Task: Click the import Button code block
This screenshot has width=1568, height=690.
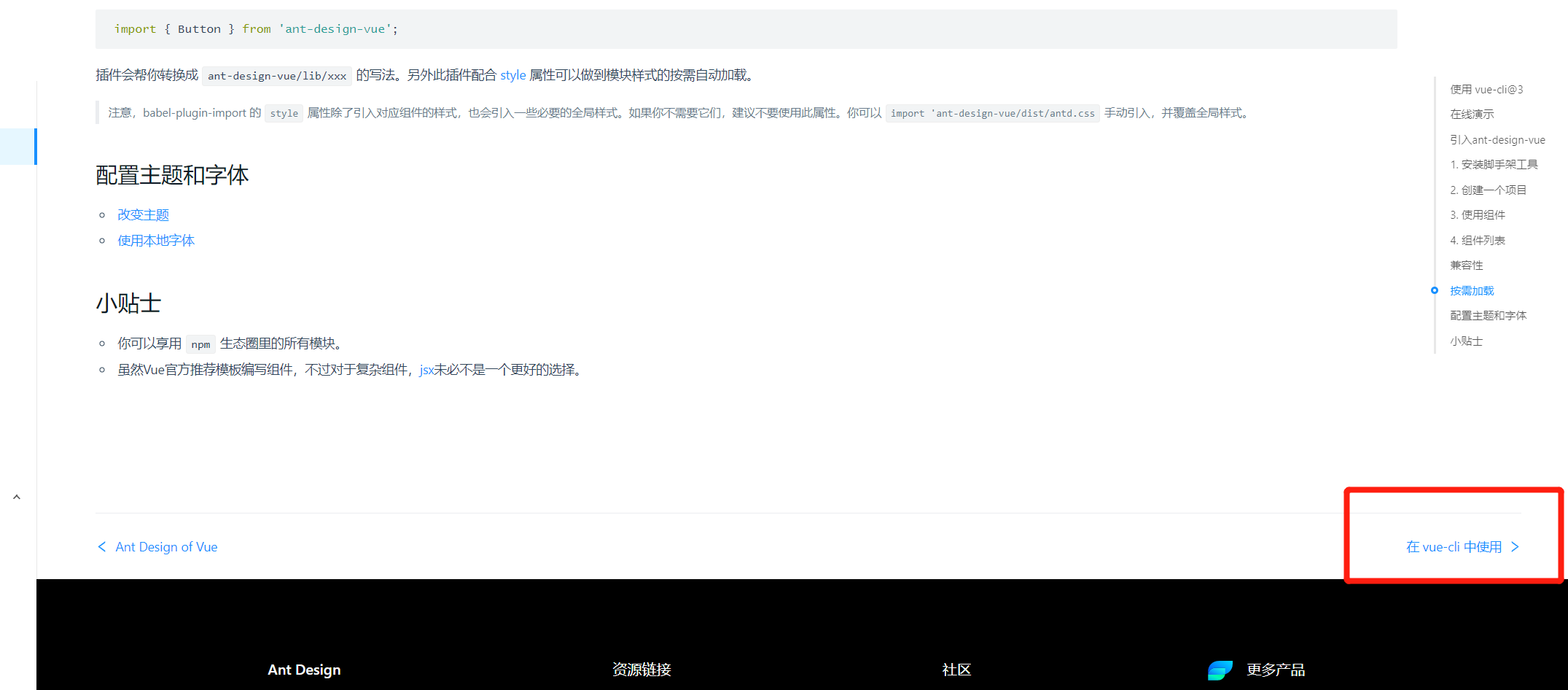Action: 746,29
